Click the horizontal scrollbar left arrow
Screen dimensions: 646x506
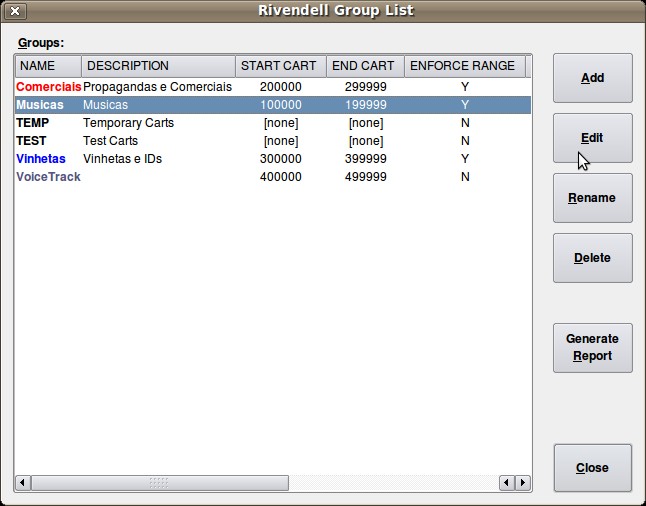coord(23,483)
